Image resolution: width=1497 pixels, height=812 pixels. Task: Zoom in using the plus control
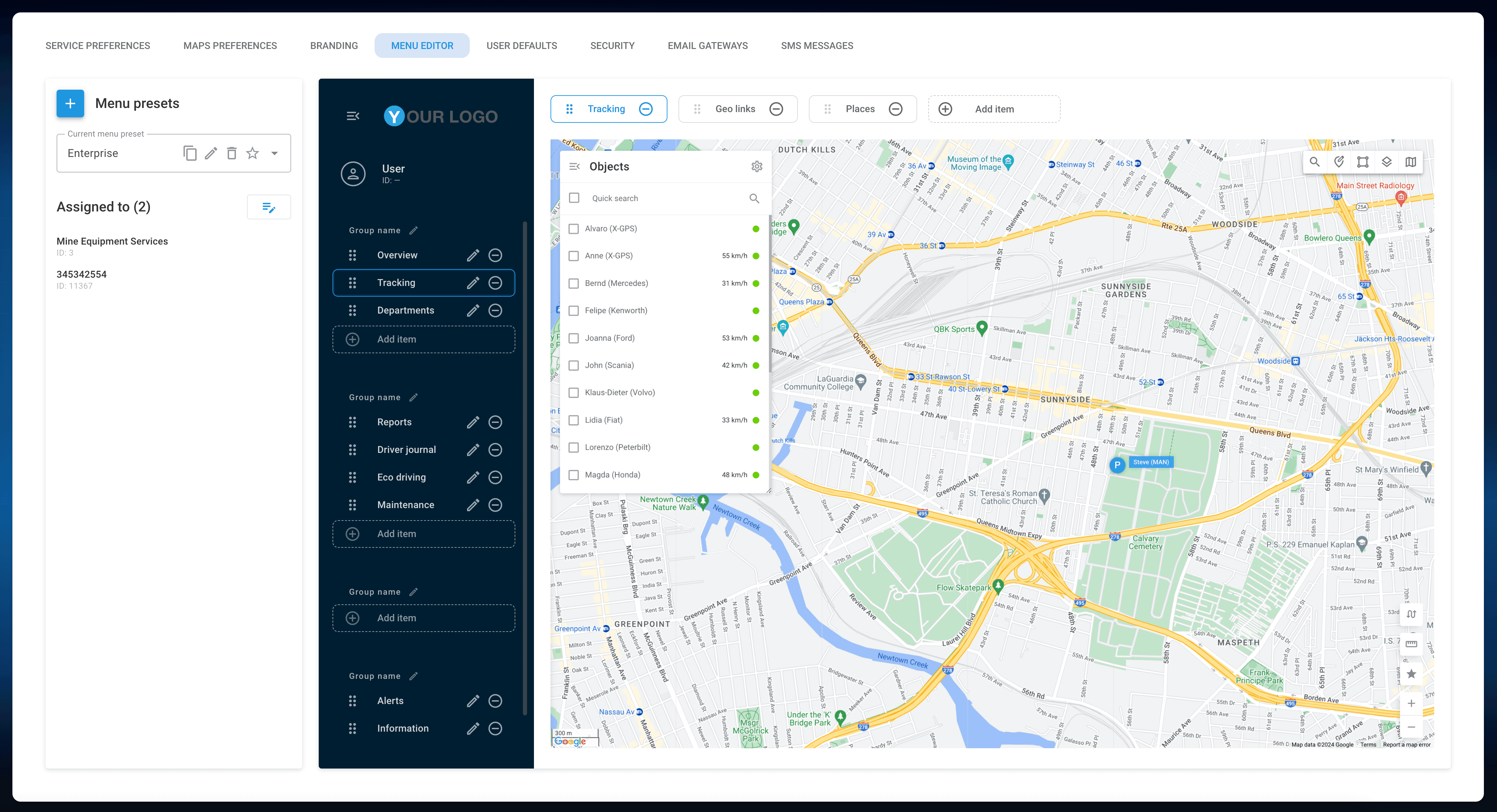coord(1411,703)
